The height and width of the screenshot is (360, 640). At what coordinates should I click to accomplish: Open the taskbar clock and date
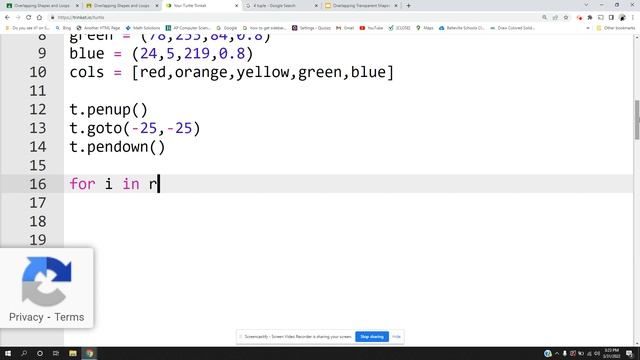coord(611,353)
